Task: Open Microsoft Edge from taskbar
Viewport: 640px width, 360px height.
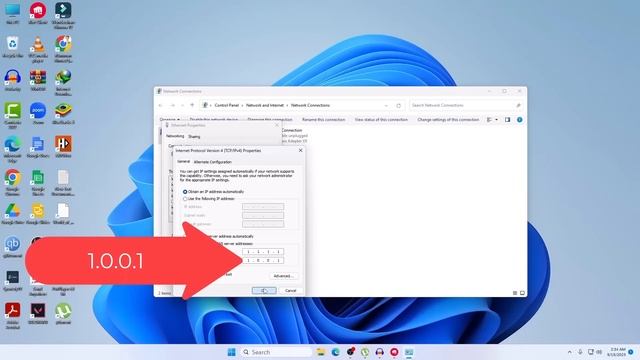Action: tap(336, 352)
